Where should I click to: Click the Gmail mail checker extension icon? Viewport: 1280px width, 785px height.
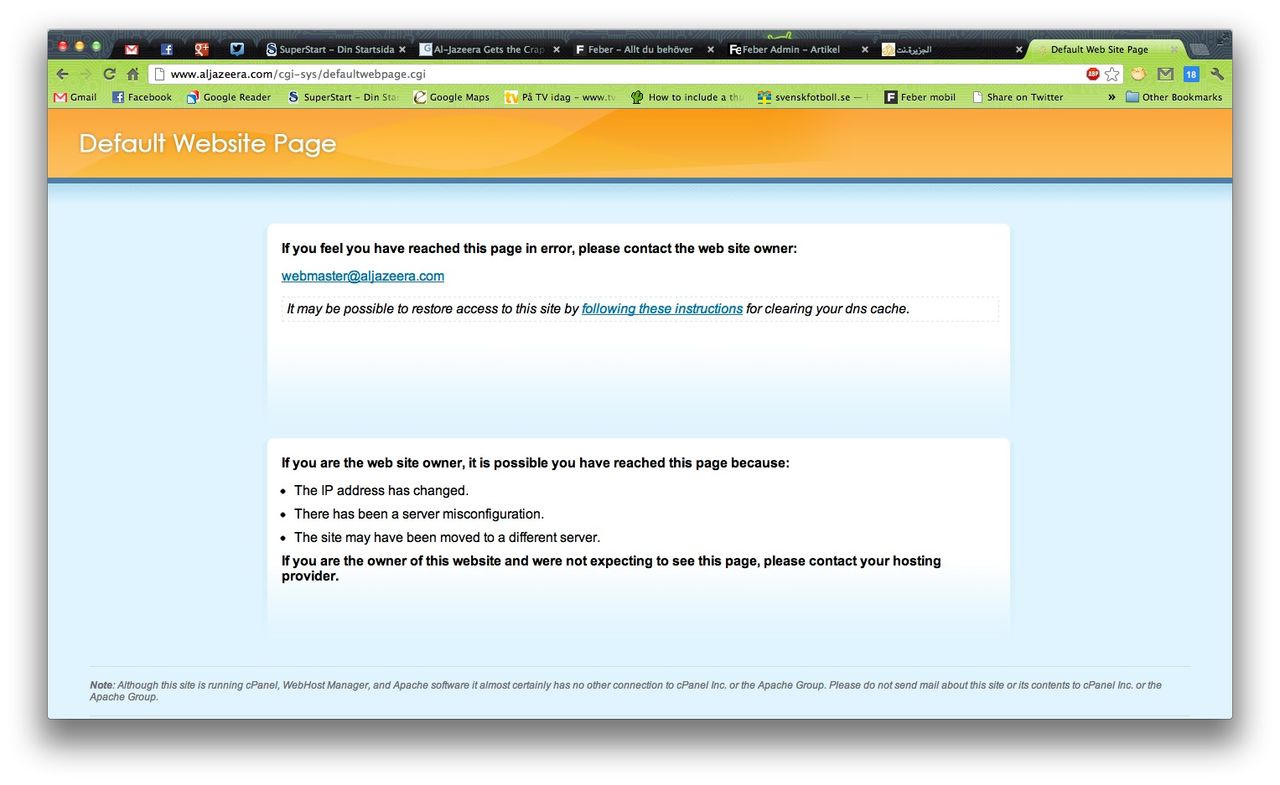pos(1165,74)
